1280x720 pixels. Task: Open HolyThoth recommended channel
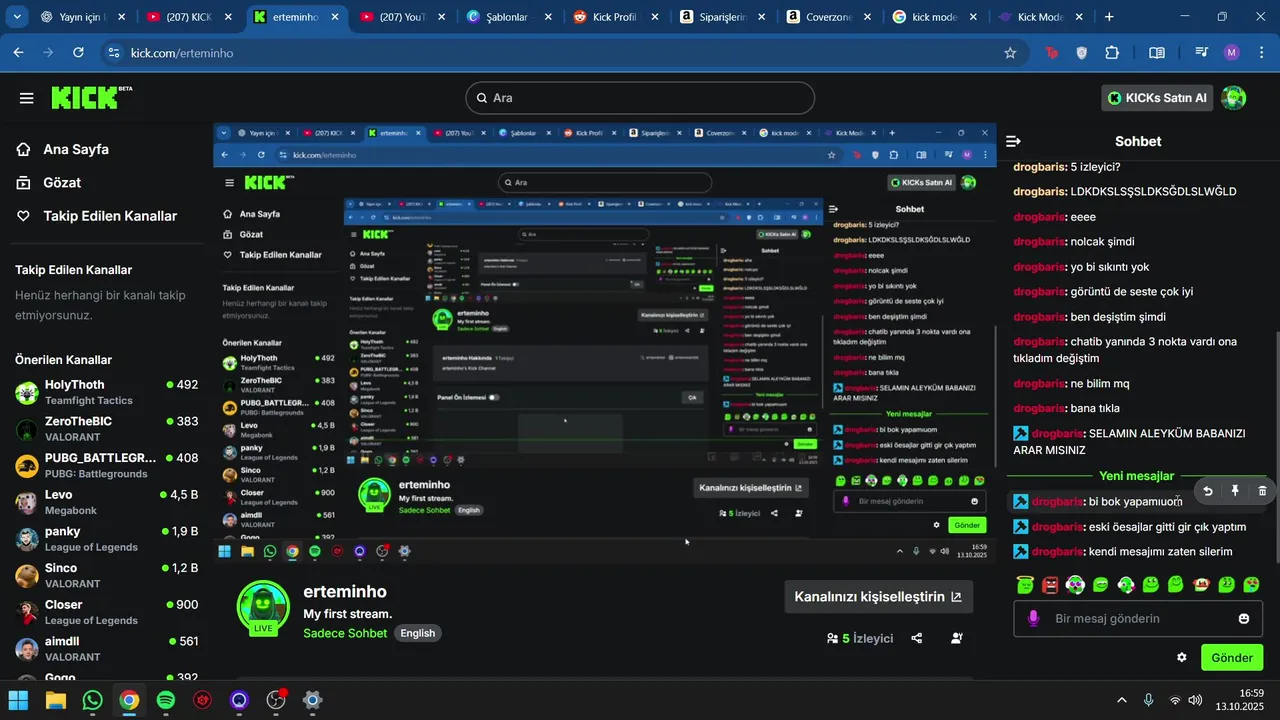[x=106, y=392]
